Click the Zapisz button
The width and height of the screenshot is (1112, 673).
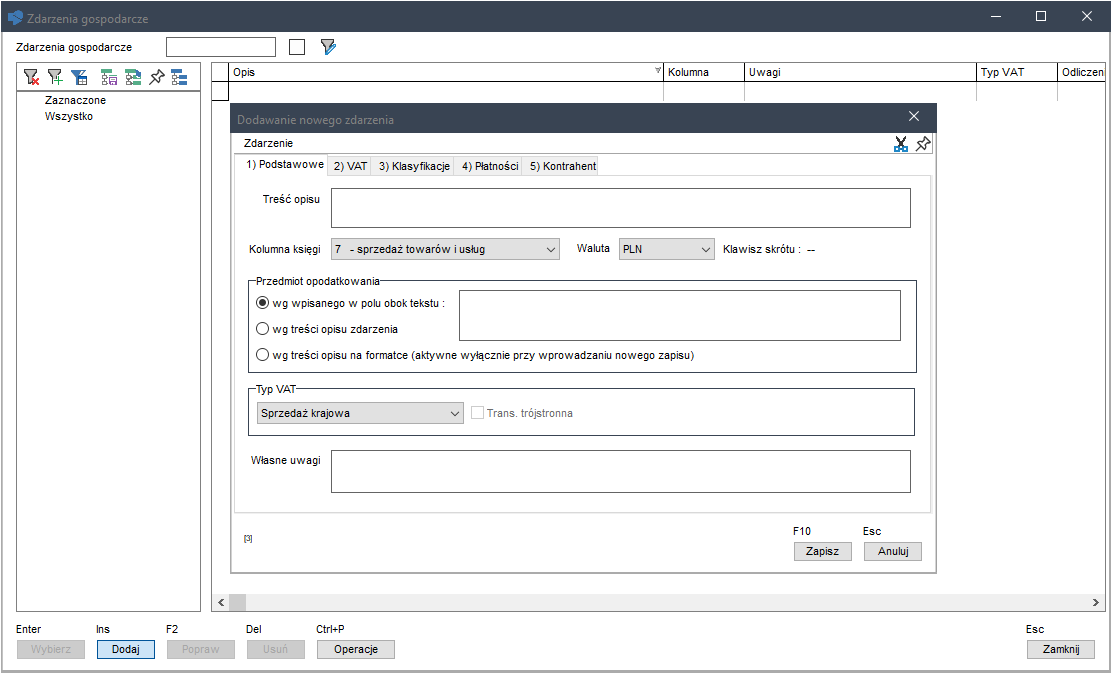pos(823,551)
